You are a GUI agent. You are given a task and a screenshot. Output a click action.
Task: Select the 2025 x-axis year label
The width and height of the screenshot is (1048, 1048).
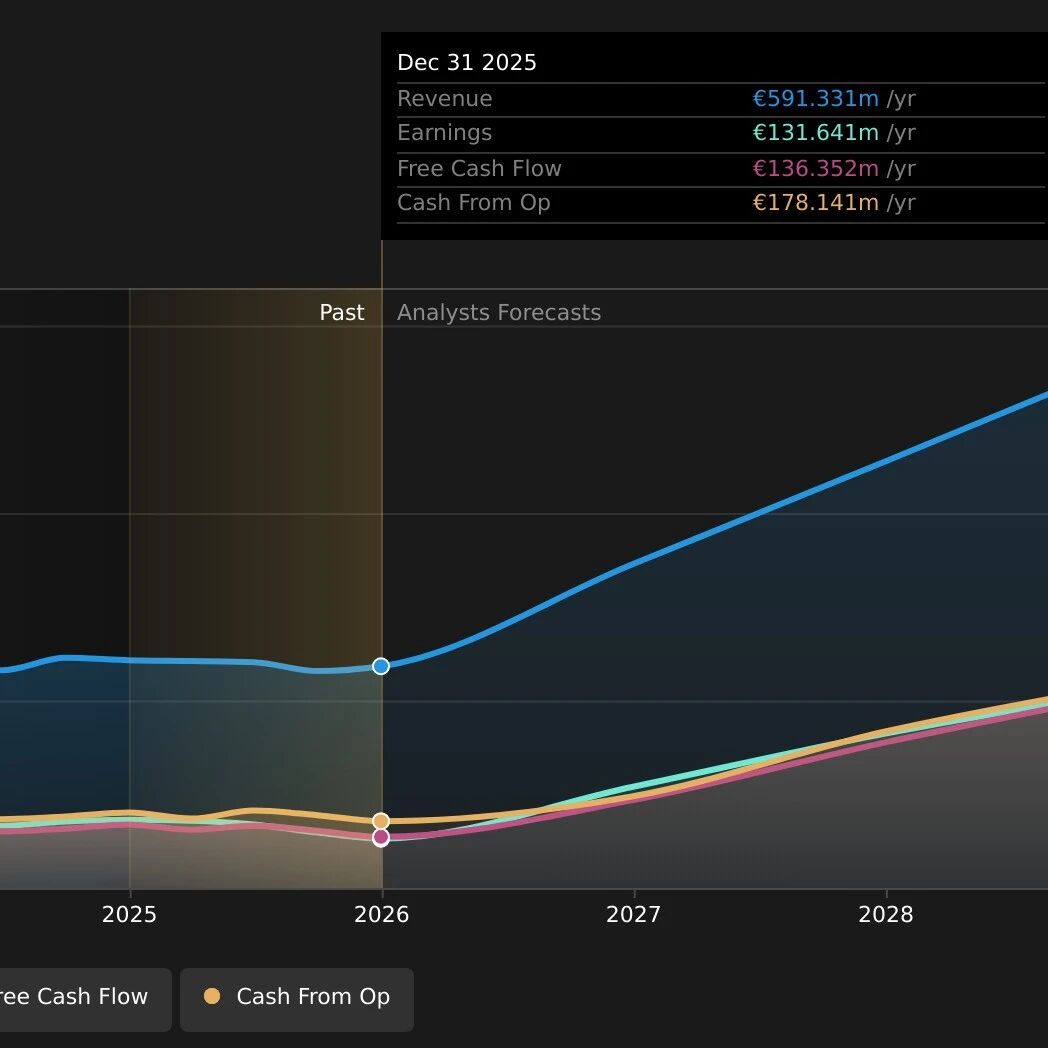pos(129,914)
